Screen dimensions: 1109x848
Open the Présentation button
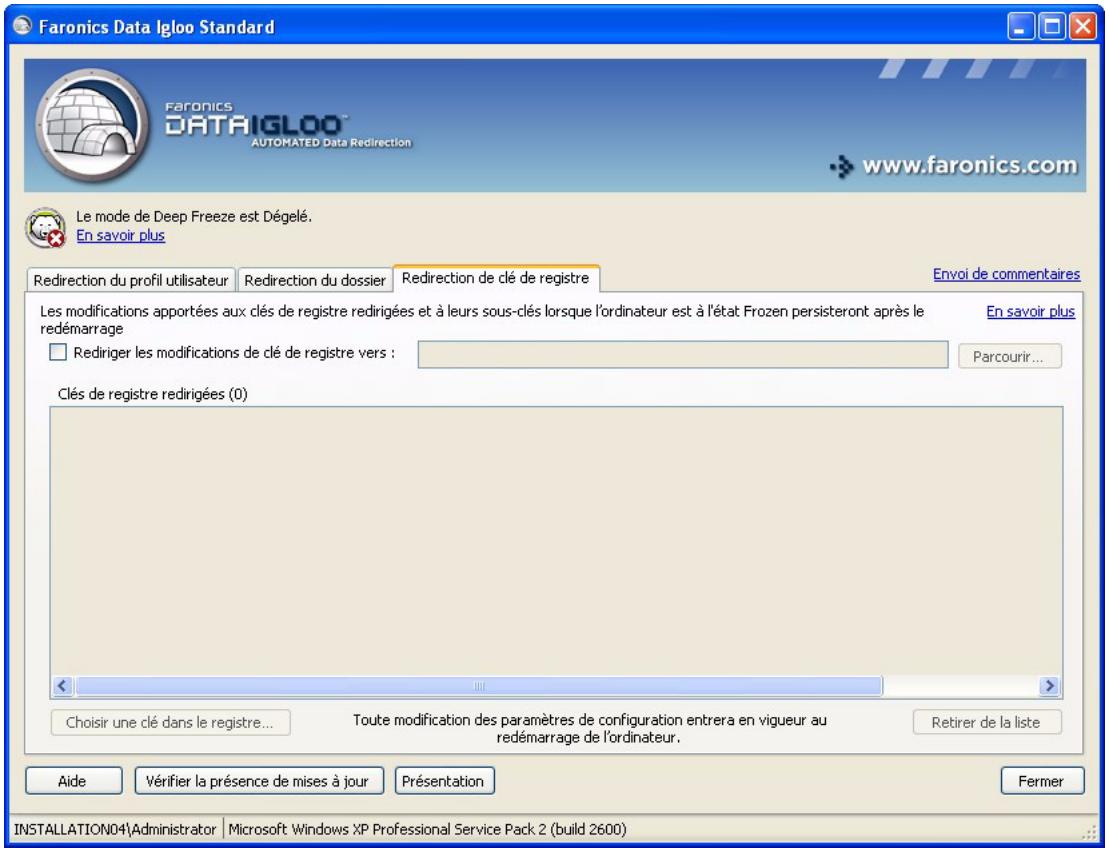(444, 781)
